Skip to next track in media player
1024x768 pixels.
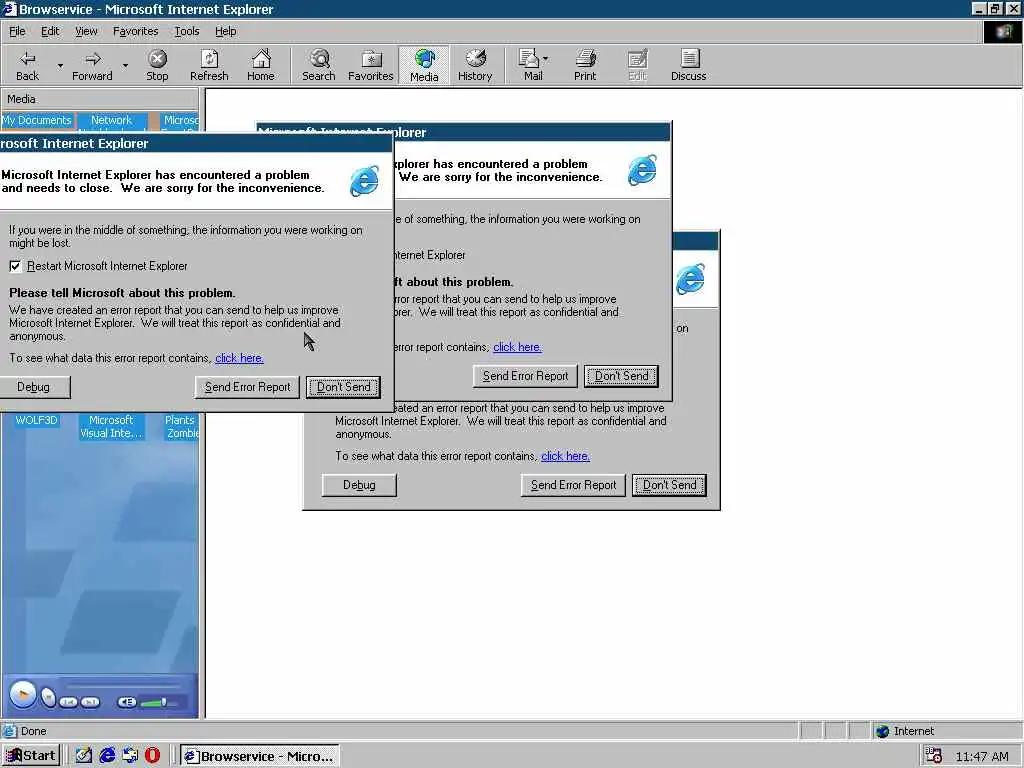pyautogui.click(x=90, y=702)
